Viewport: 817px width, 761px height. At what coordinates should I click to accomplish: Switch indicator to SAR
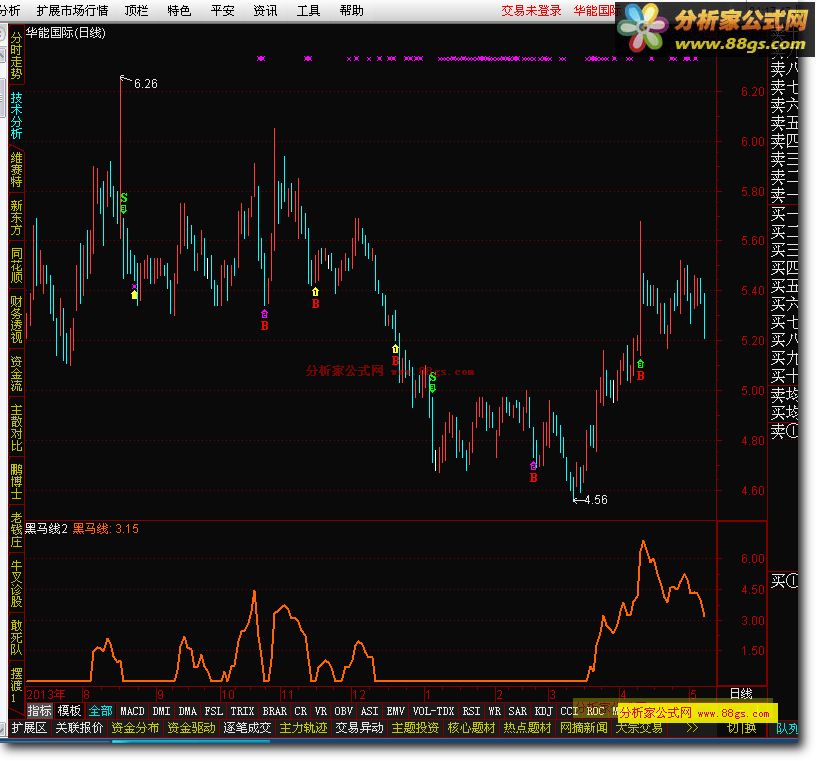(x=517, y=711)
